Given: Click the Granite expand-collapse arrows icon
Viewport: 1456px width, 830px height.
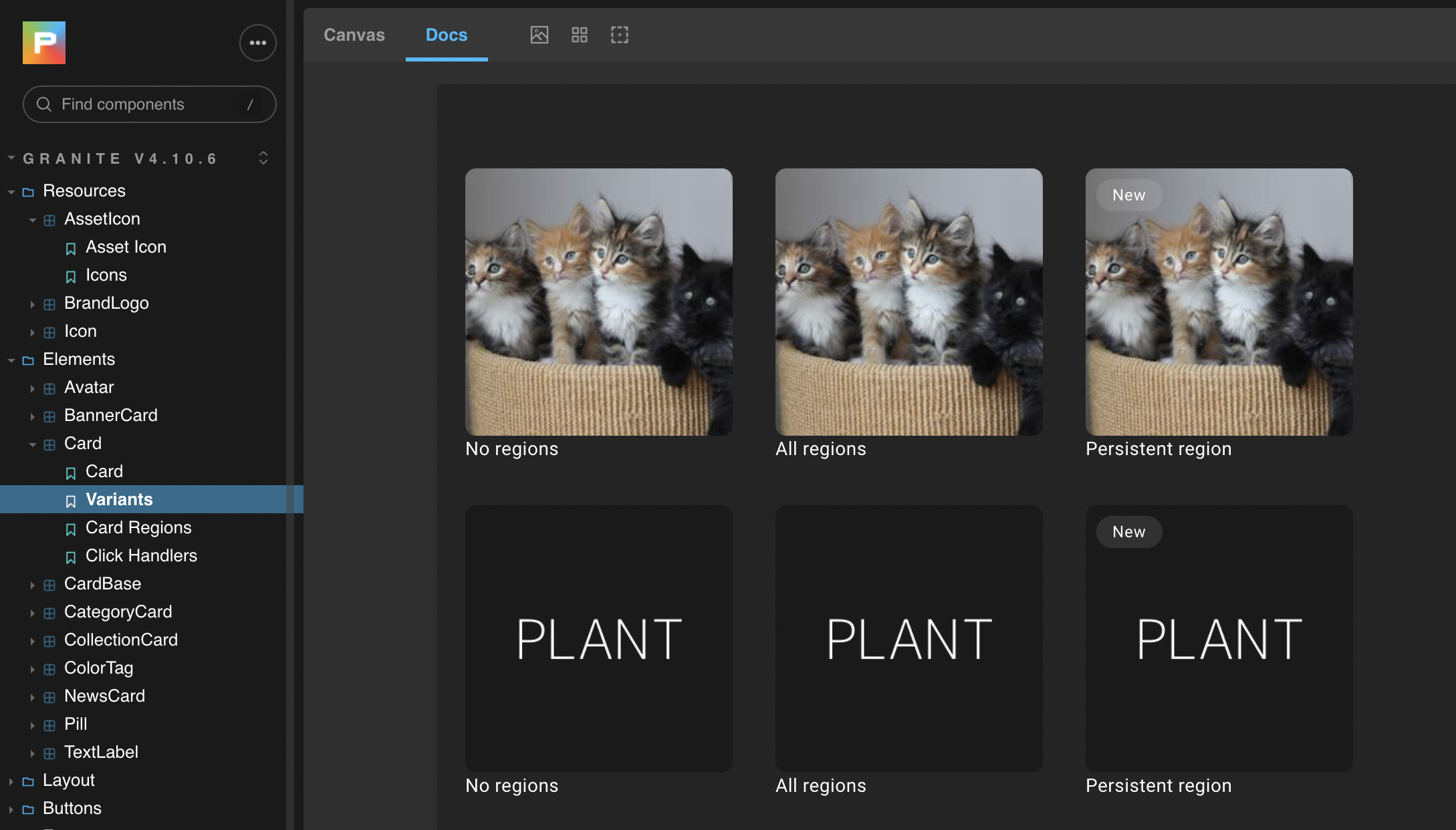Looking at the screenshot, I should [x=263, y=158].
